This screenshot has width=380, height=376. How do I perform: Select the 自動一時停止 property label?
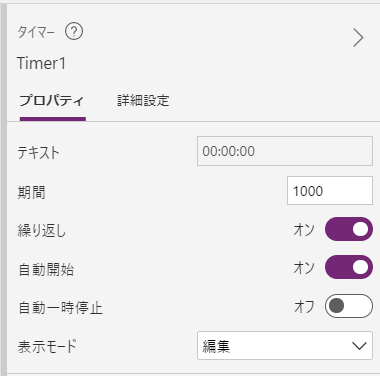click(x=60, y=308)
